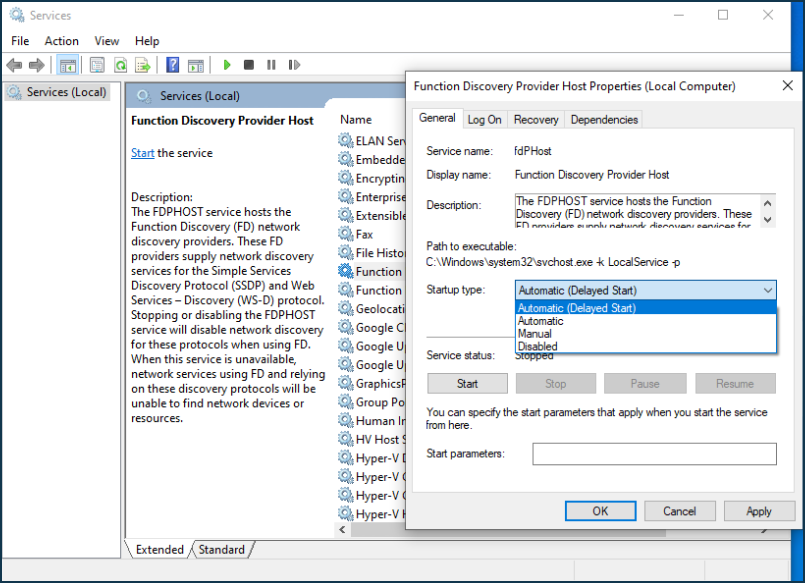
Task: Collapse the Startup type combo box arrow
Action: (x=768, y=290)
